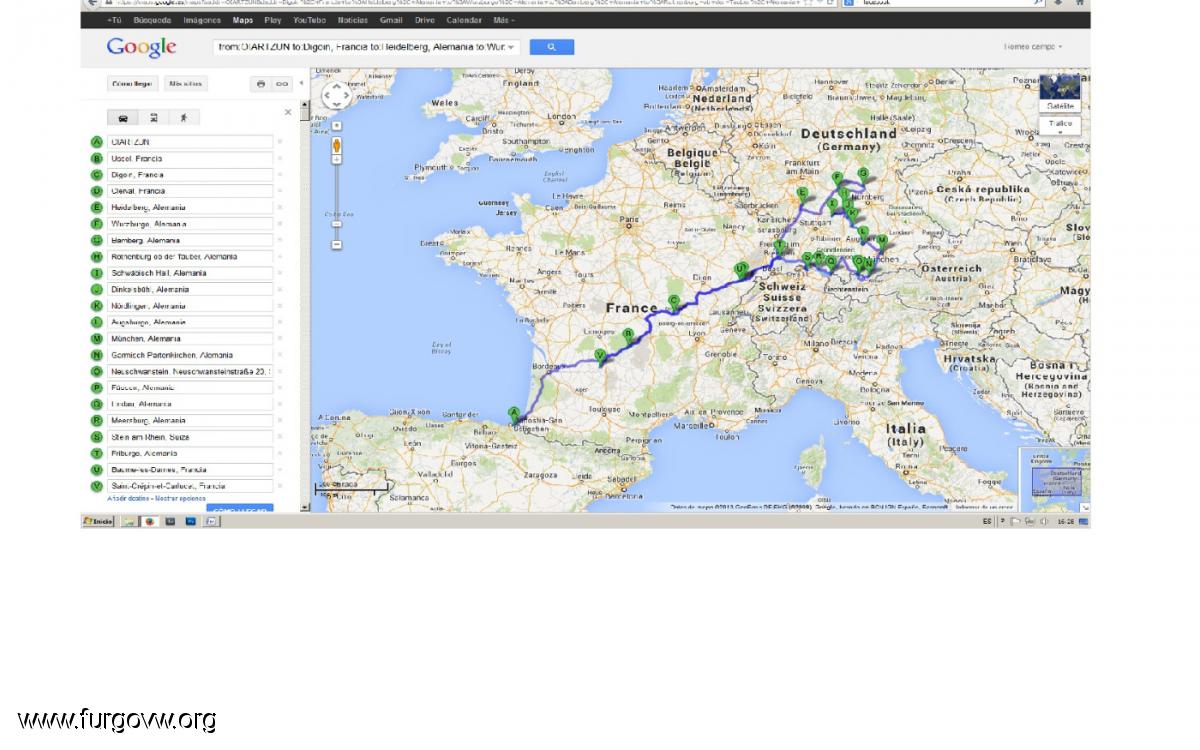
Task: Click the Friburgo, Alemania waypoint field
Action: (190, 453)
